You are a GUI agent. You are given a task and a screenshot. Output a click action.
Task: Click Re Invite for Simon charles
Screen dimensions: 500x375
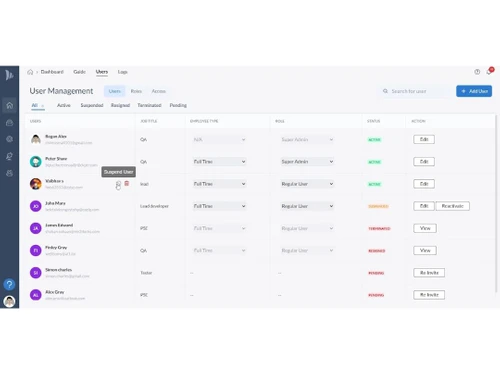tap(429, 273)
